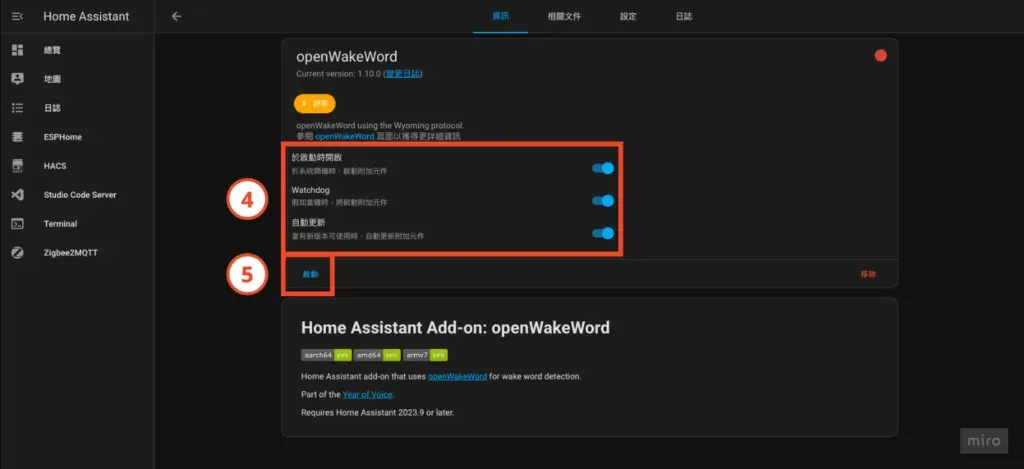Open the 日誌 logbook icon in sidebar

17,108
